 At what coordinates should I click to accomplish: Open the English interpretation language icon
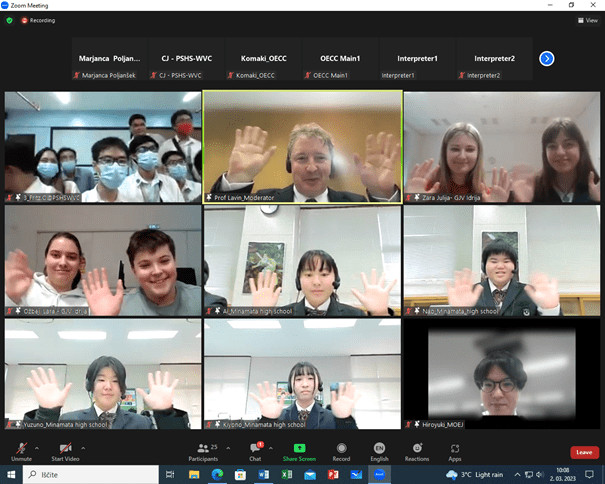[379, 448]
